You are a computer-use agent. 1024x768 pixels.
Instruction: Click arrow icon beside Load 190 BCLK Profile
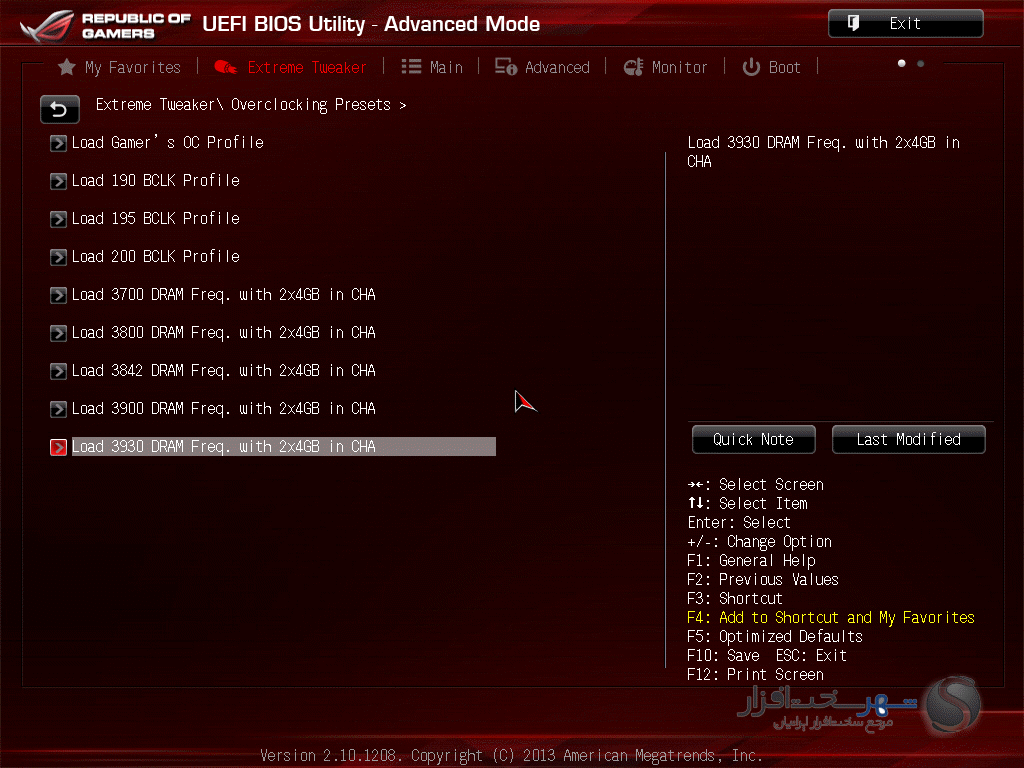pos(58,181)
